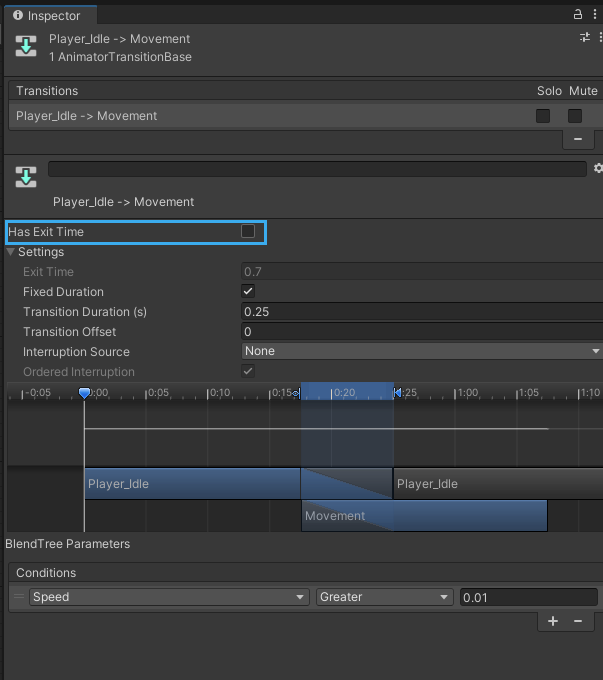Open the Inspector panel three-dot menu
603x680 pixels.
point(595,15)
